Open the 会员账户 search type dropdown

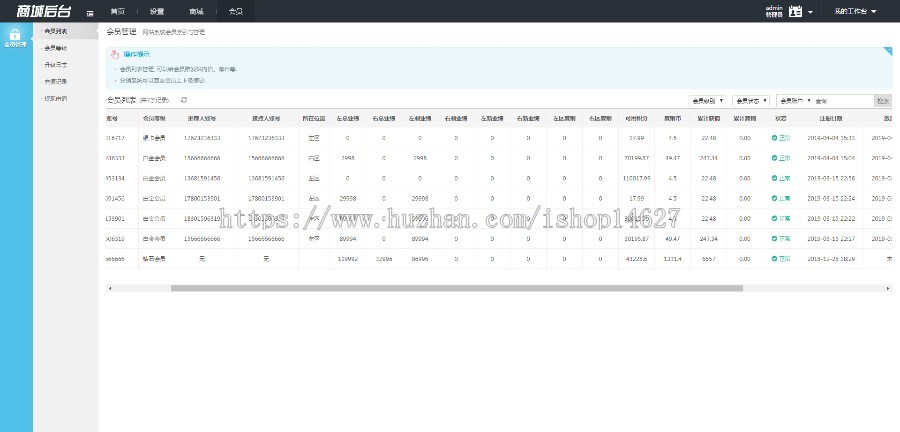[x=795, y=100]
